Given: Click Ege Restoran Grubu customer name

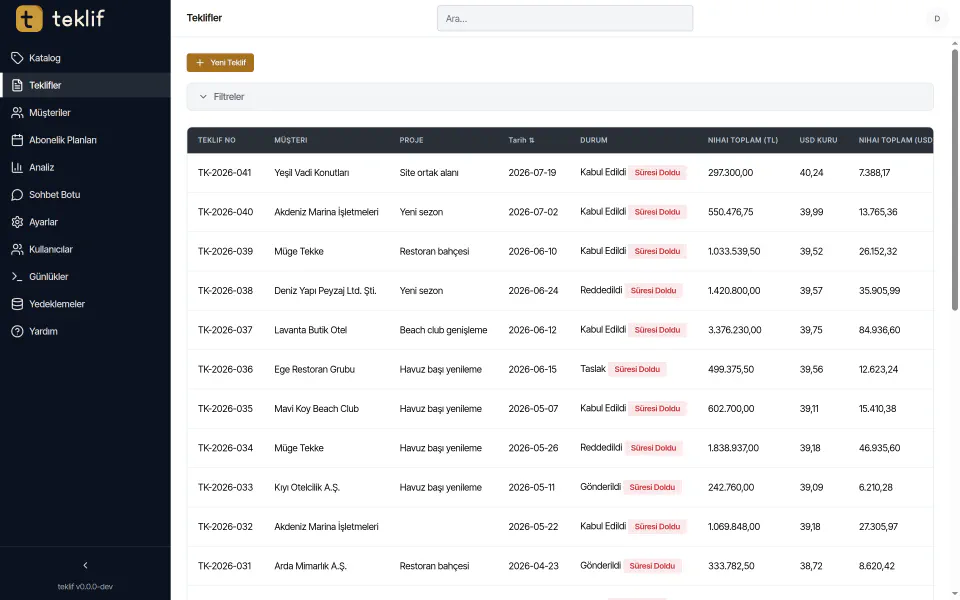Looking at the screenshot, I should pos(314,369).
